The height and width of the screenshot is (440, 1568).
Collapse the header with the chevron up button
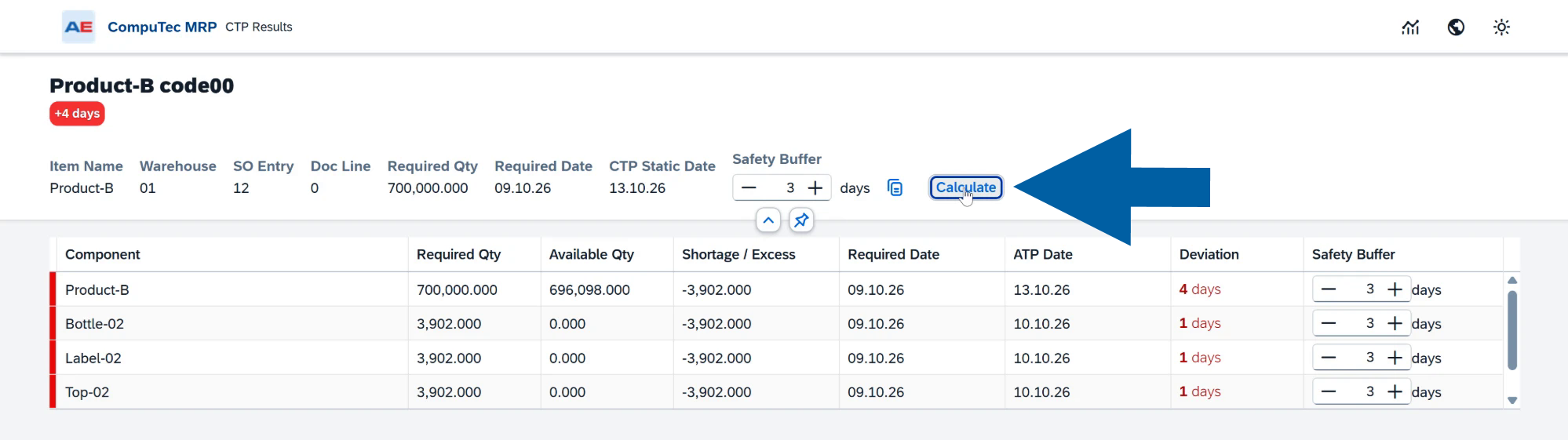point(768,220)
